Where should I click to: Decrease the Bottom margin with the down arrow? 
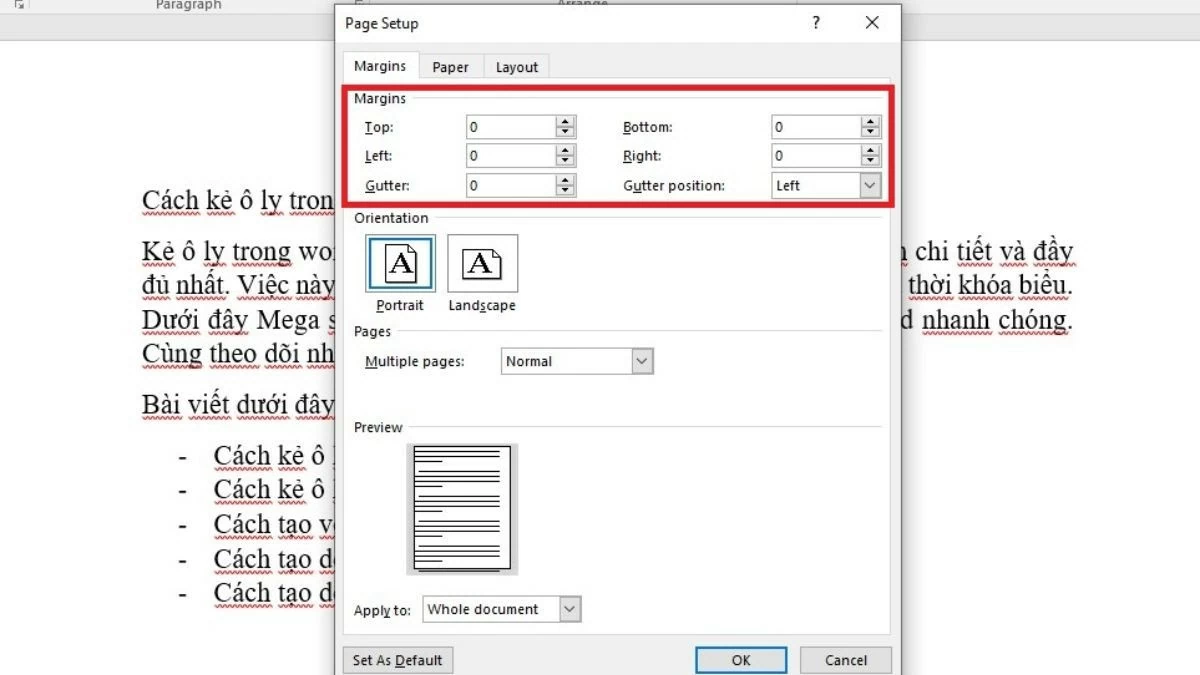pos(869,132)
